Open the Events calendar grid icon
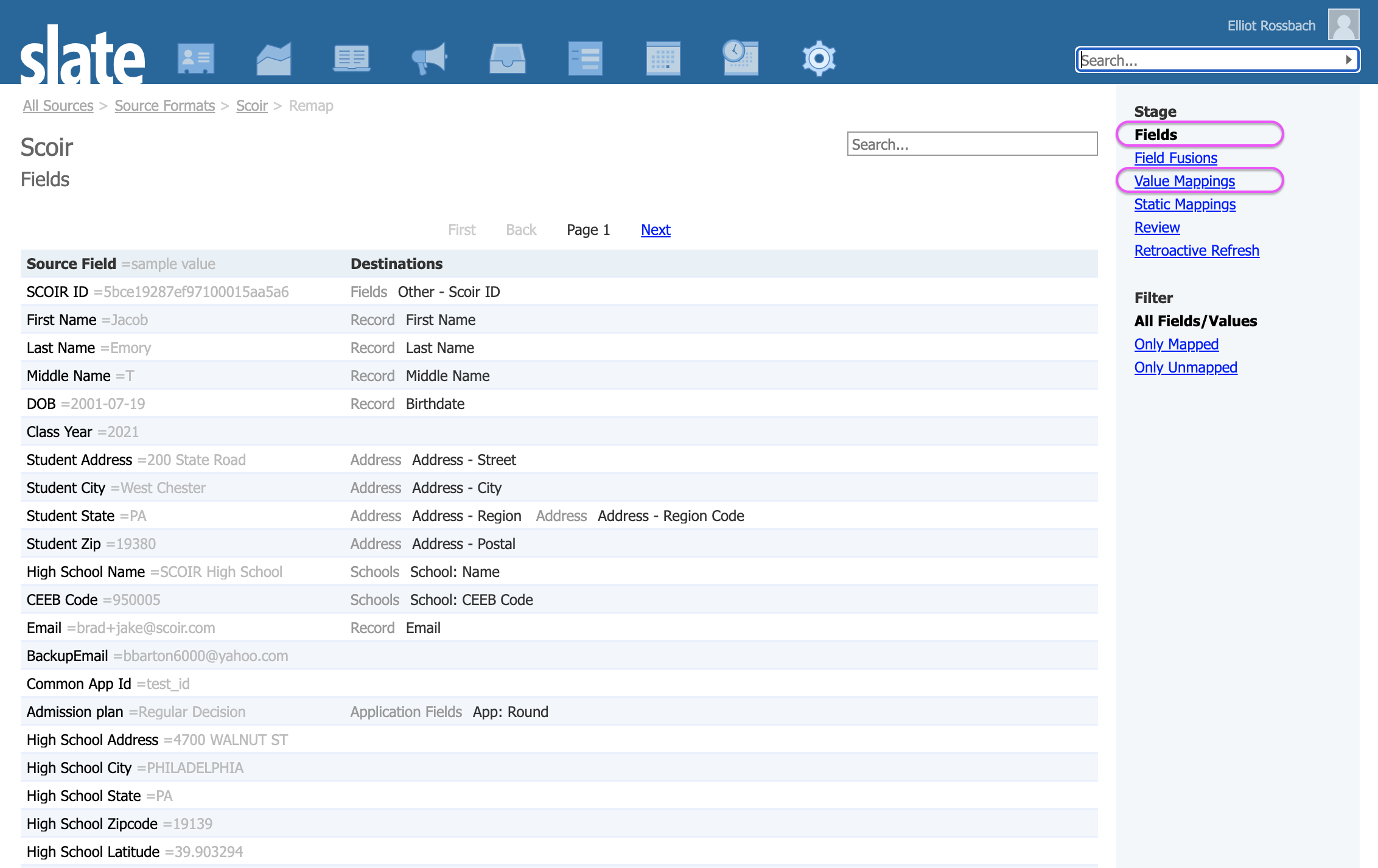 click(x=663, y=58)
